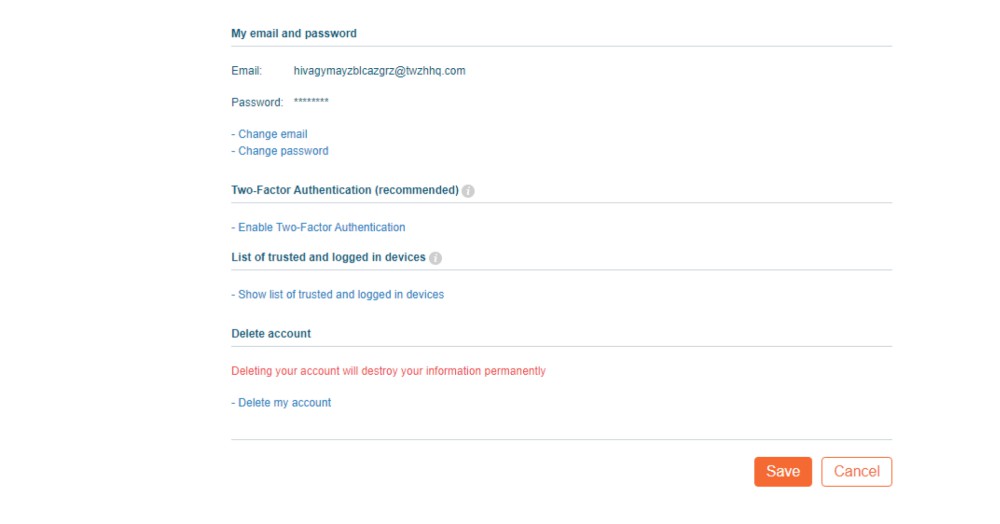
Task: Click the 'List of trusted and logged in devices' heading
Action: [x=328, y=257]
